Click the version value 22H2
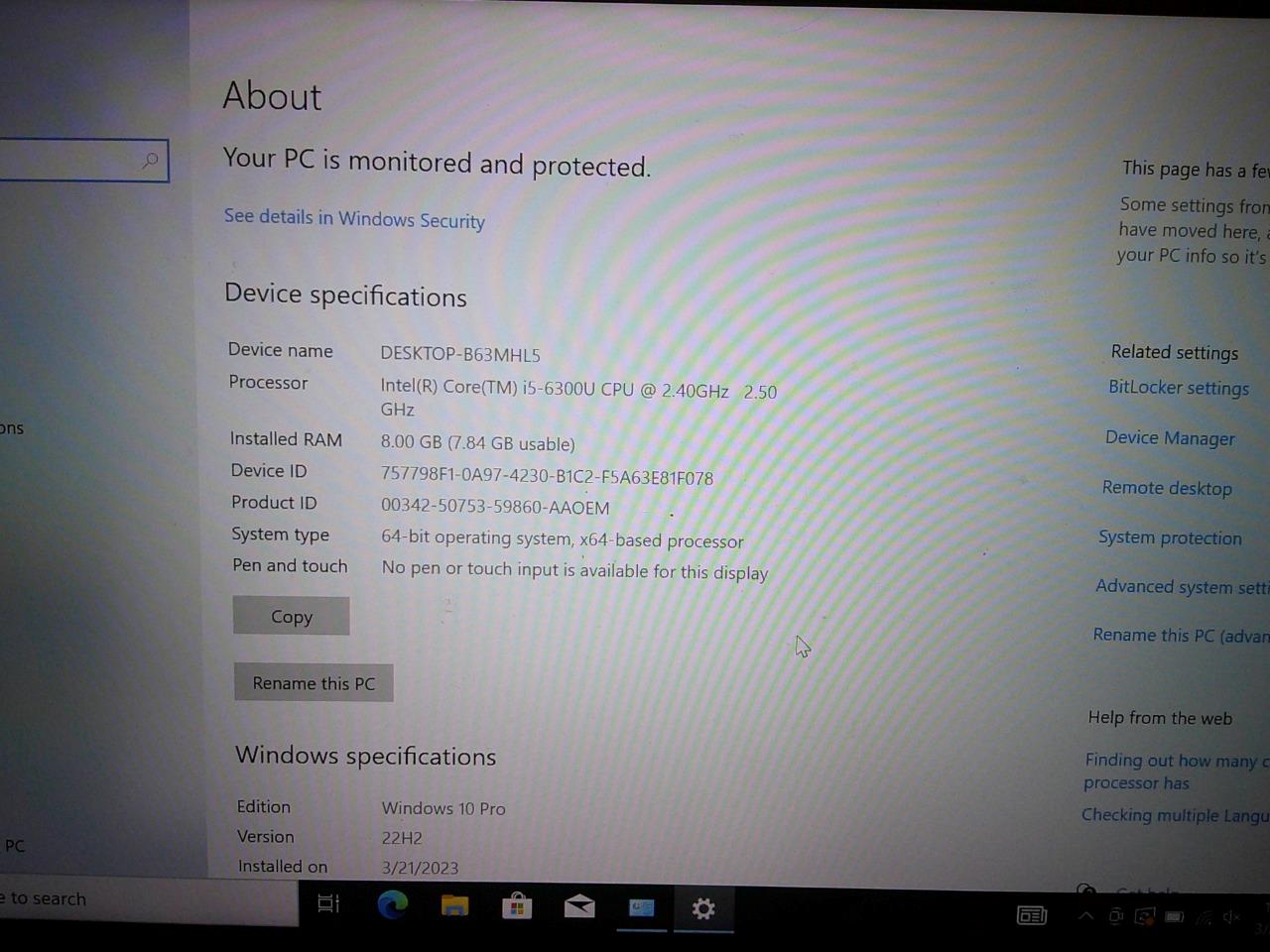The height and width of the screenshot is (952, 1270). pos(402,837)
